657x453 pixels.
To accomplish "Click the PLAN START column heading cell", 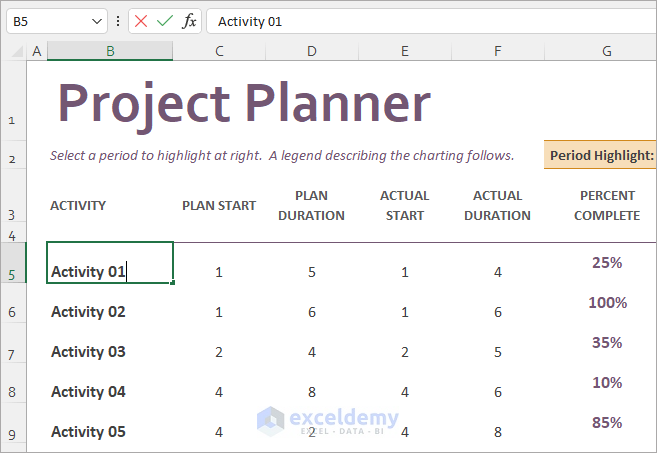I will [219, 206].
